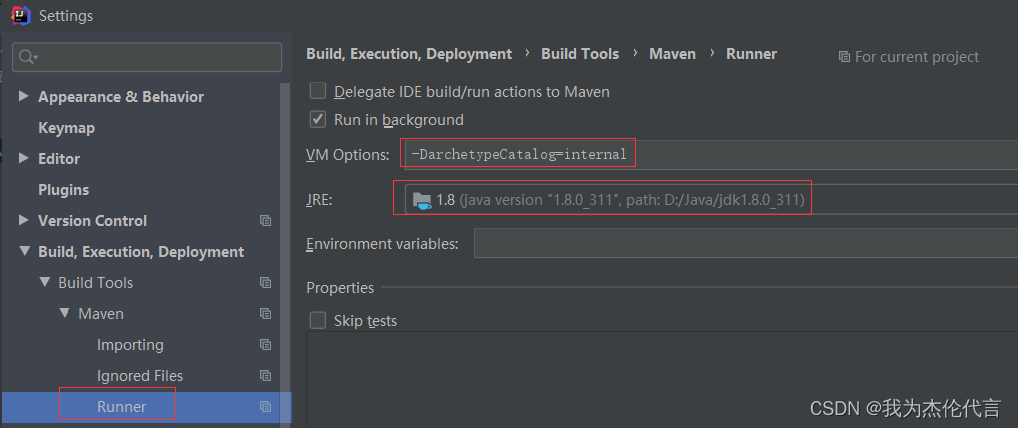Open the Plugins settings page
Screen dimensions: 1018x428
tap(64, 190)
